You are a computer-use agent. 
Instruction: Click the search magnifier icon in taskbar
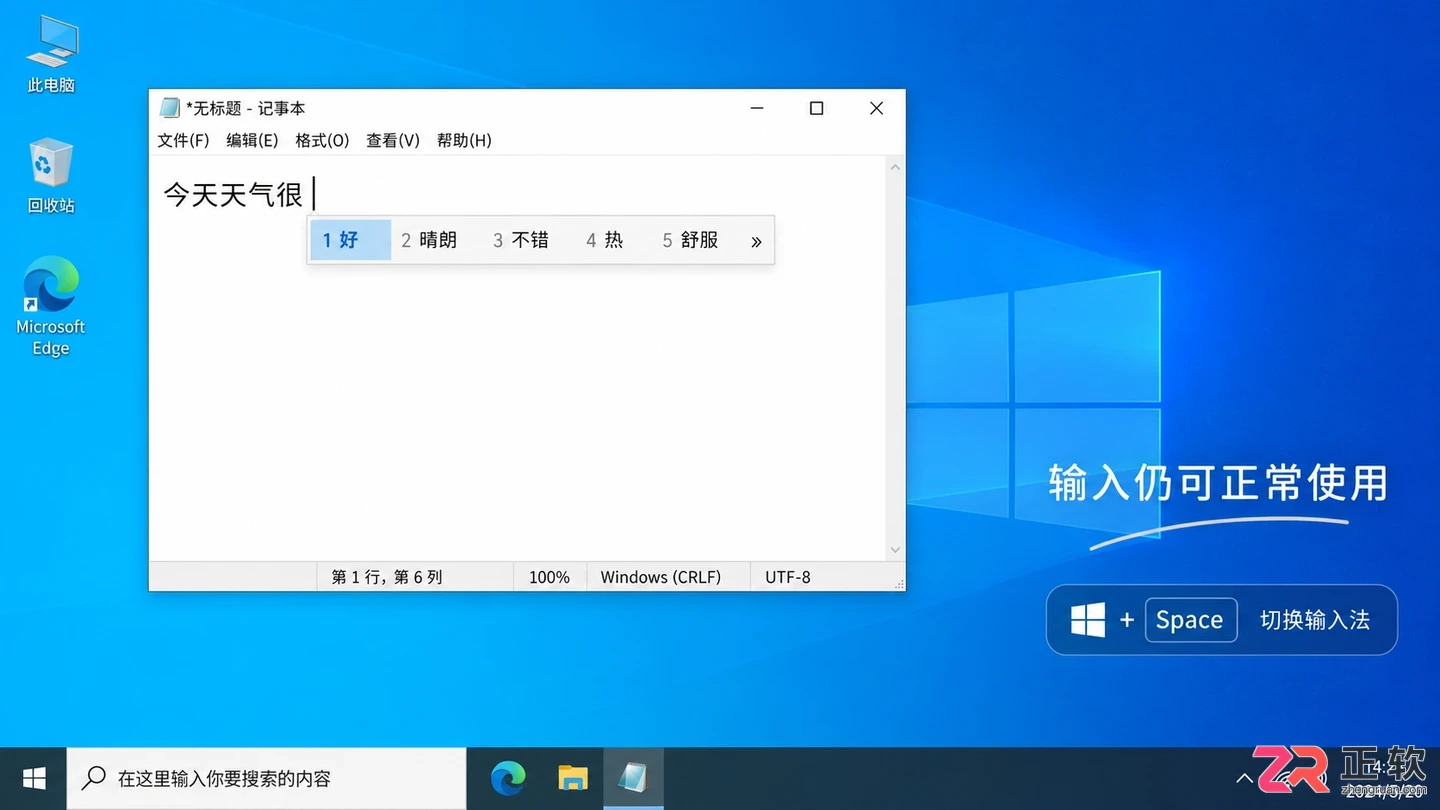(x=94, y=778)
